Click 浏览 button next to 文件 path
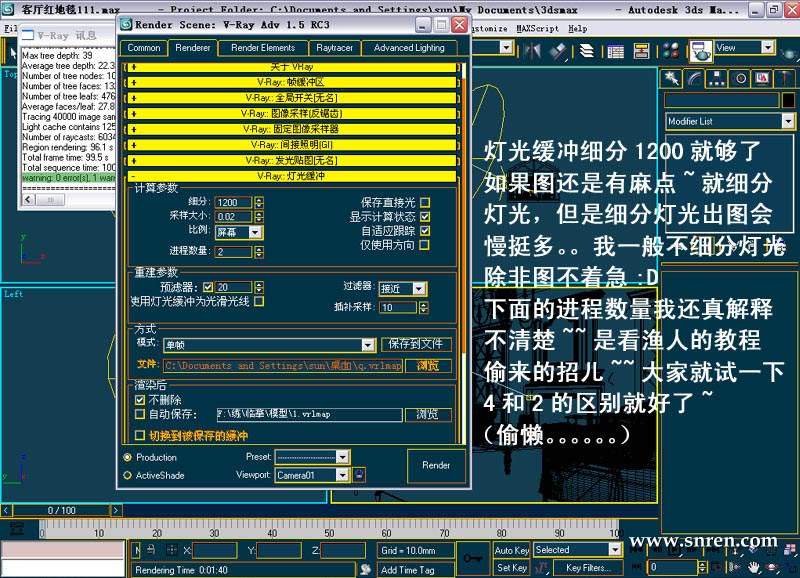Screen dimensions: 800x578 428,365
